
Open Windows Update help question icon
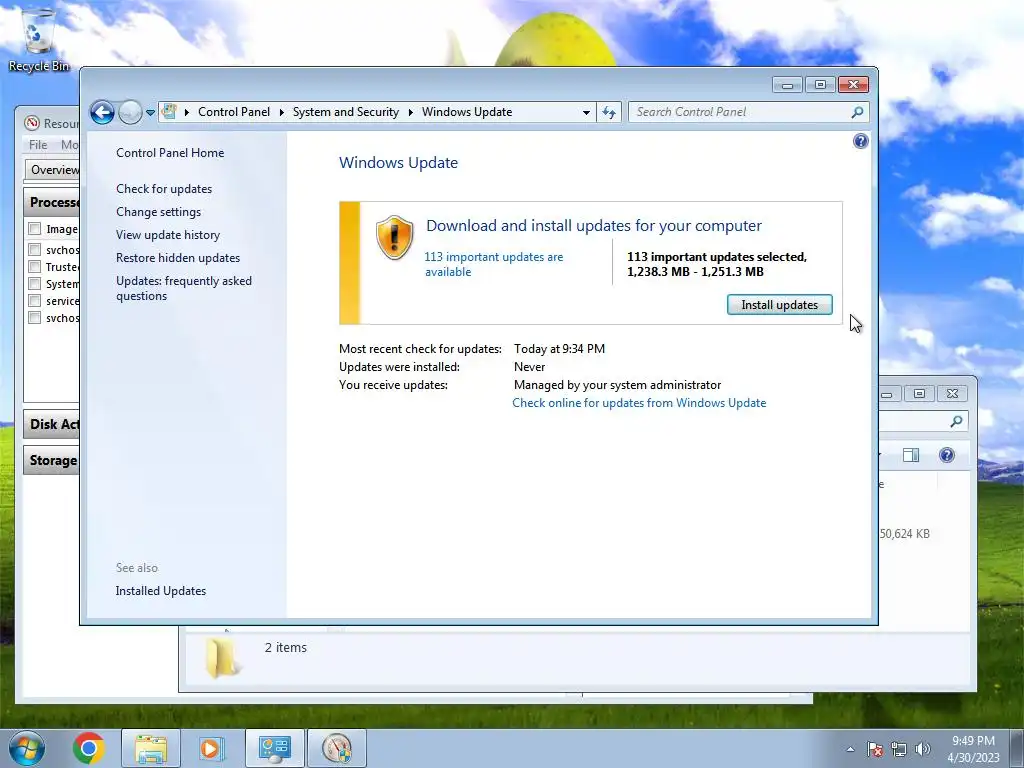point(860,141)
